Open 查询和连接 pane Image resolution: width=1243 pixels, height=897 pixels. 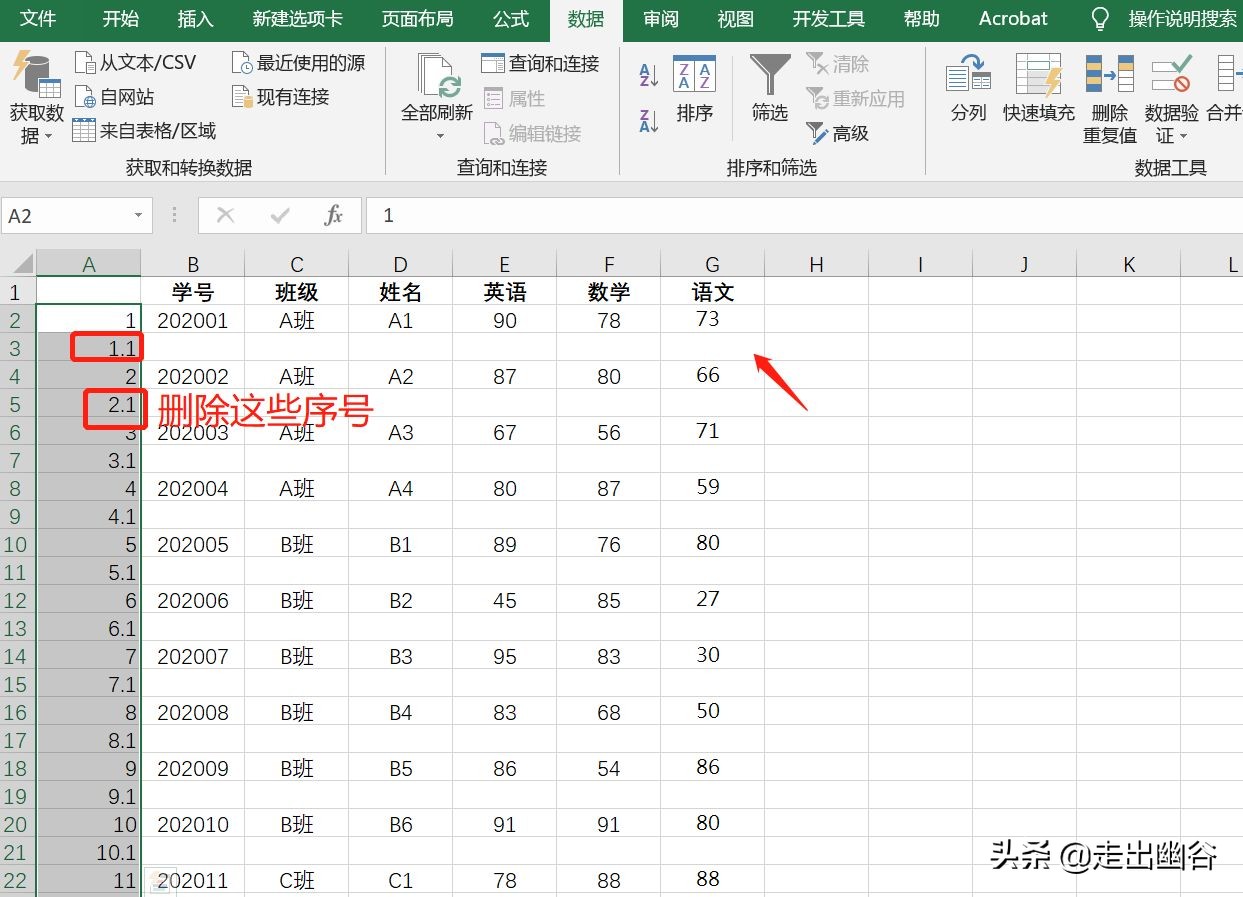(540, 63)
